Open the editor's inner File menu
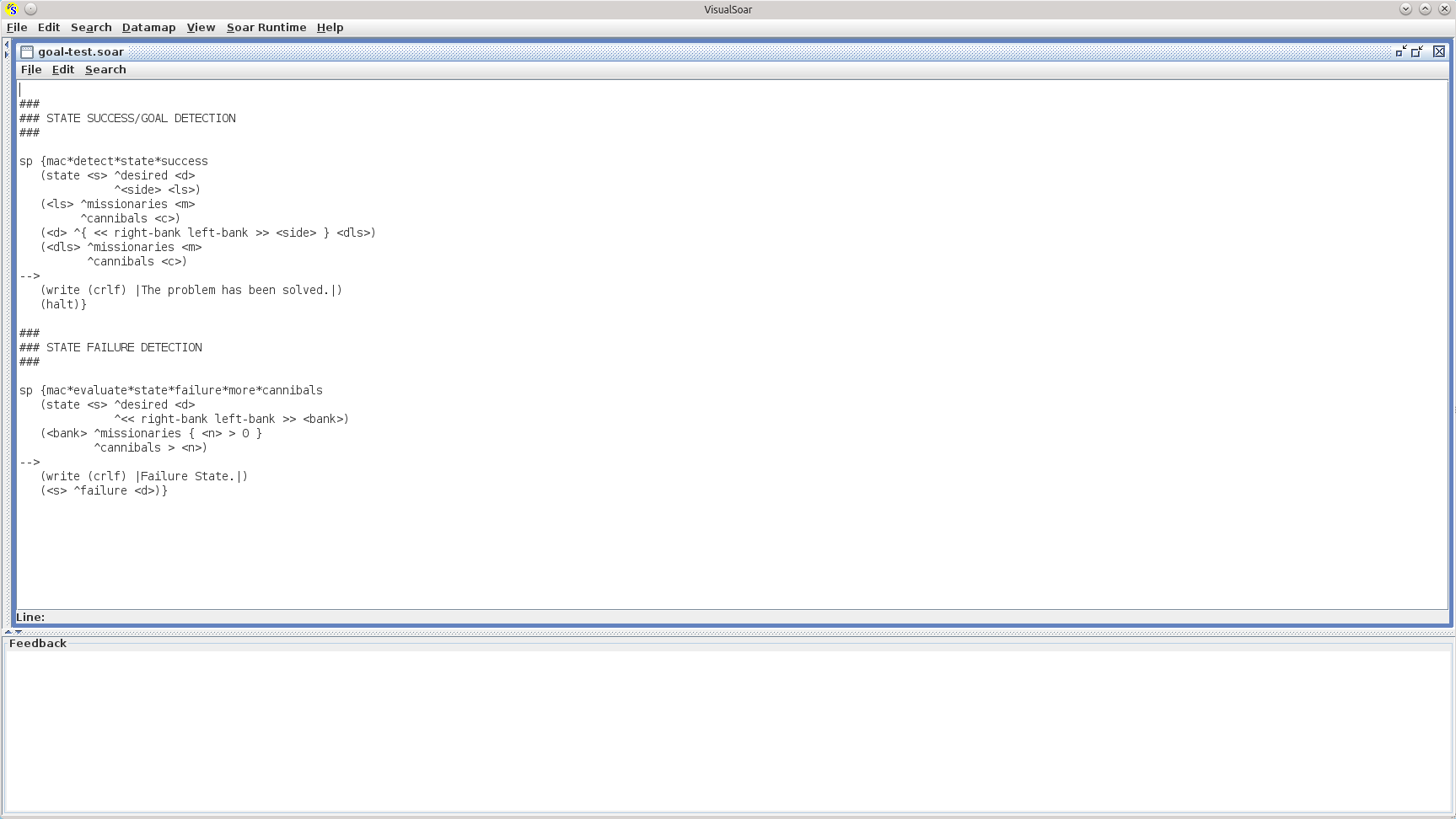Viewport: 1456px width, 819px height. [x=31, y=70]
